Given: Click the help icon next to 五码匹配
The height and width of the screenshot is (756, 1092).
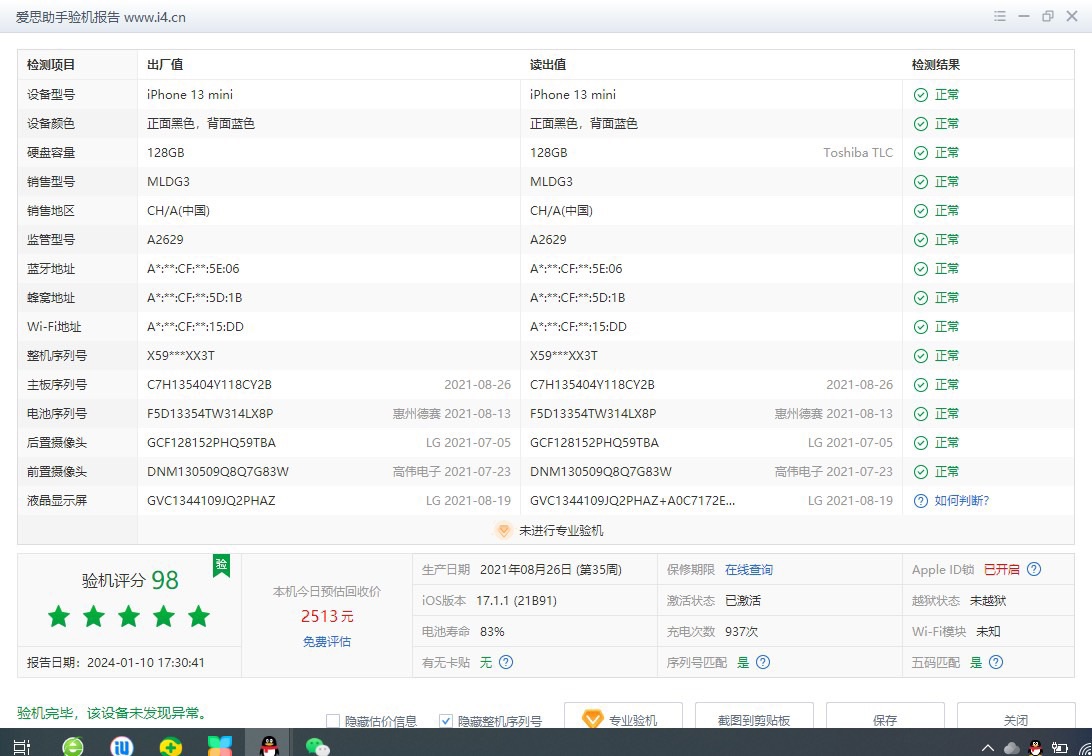Looking at the screenshot, I should (x=997, y=662).
